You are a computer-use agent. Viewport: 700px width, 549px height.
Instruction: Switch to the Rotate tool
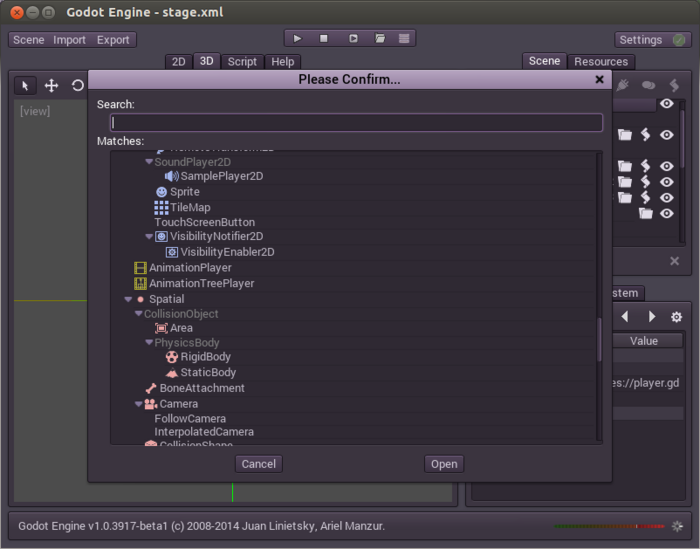pyautogui.click(x=77, y=85)
